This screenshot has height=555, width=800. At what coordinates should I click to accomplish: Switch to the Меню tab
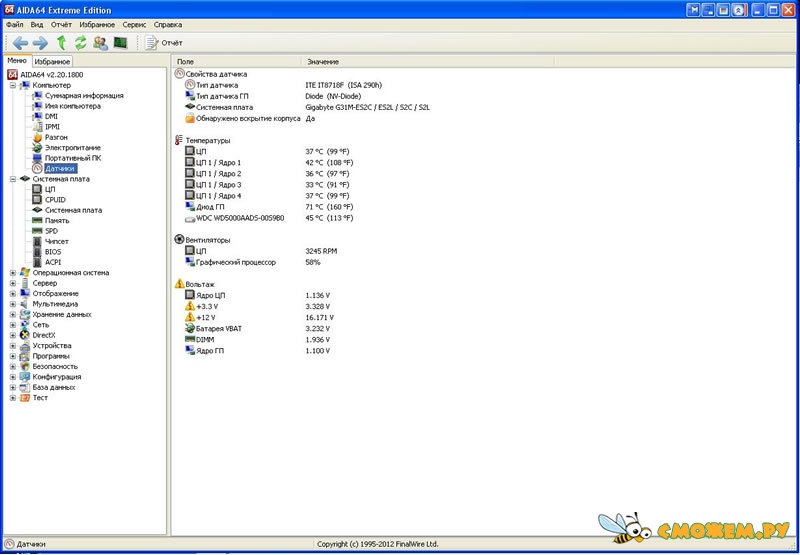click(17, 61)
